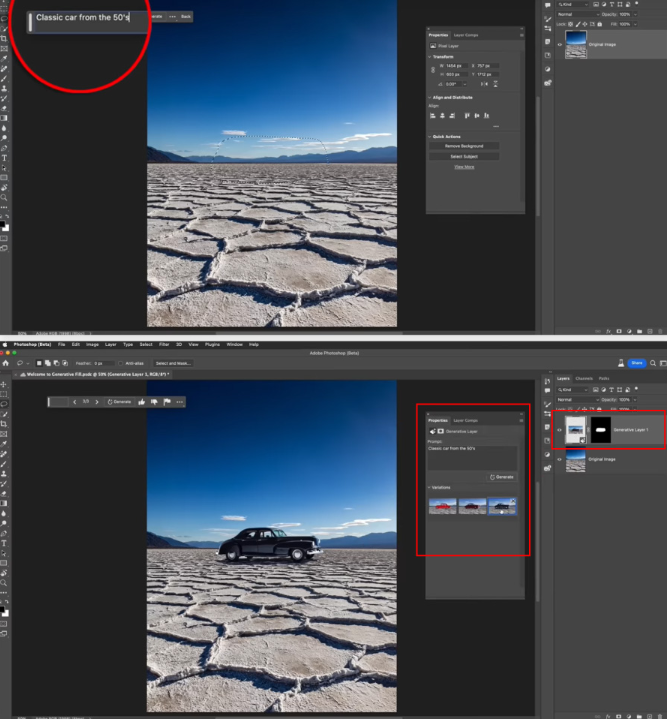667x719 pixels.
Task: Select the Clone Stamp tool in upper toolbar
Action: 4,88
